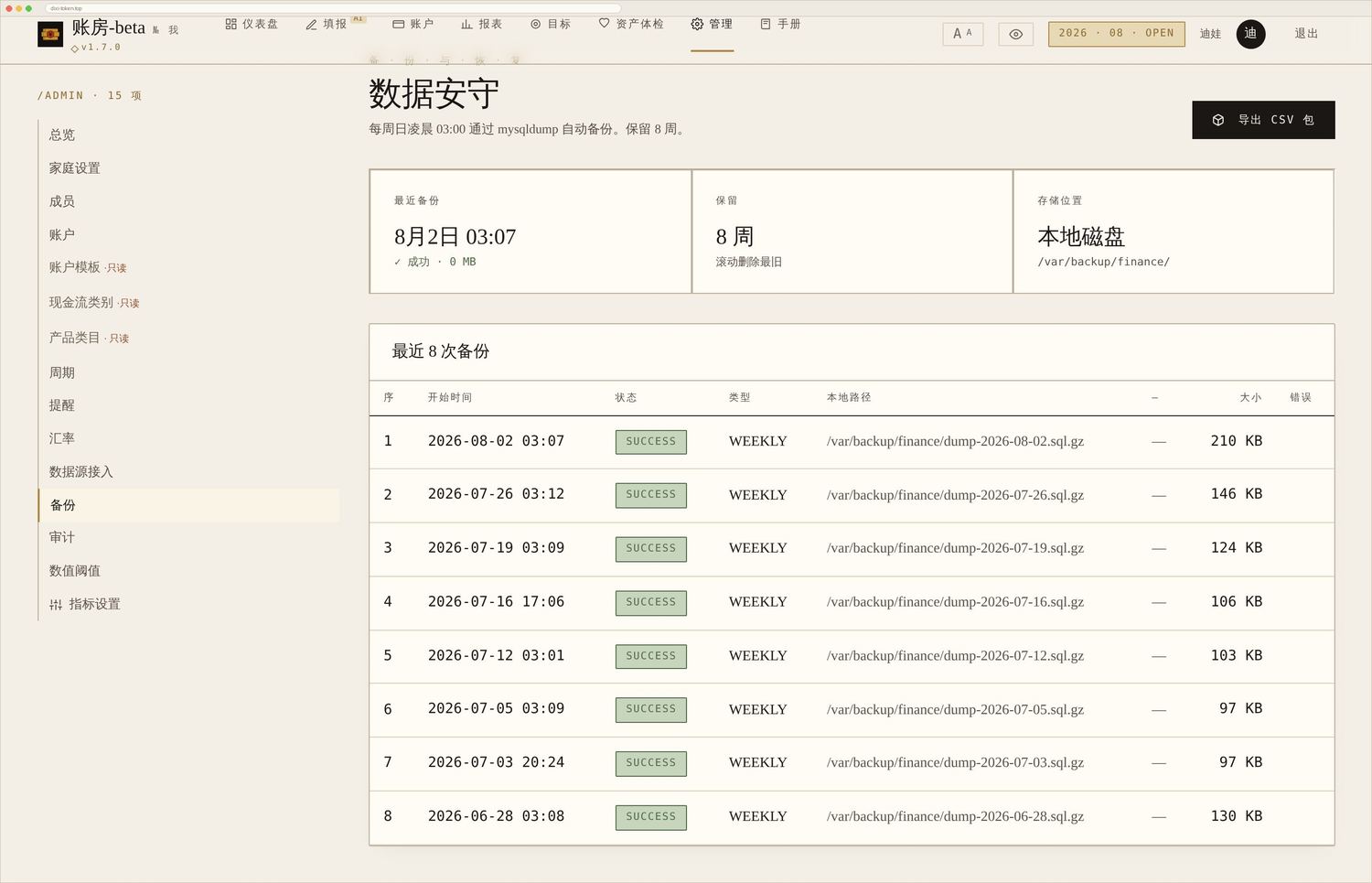The width and height of the screenshot is (1372, 883).
Task: Click the 210 KB size value
Action: pos(1237,441)
